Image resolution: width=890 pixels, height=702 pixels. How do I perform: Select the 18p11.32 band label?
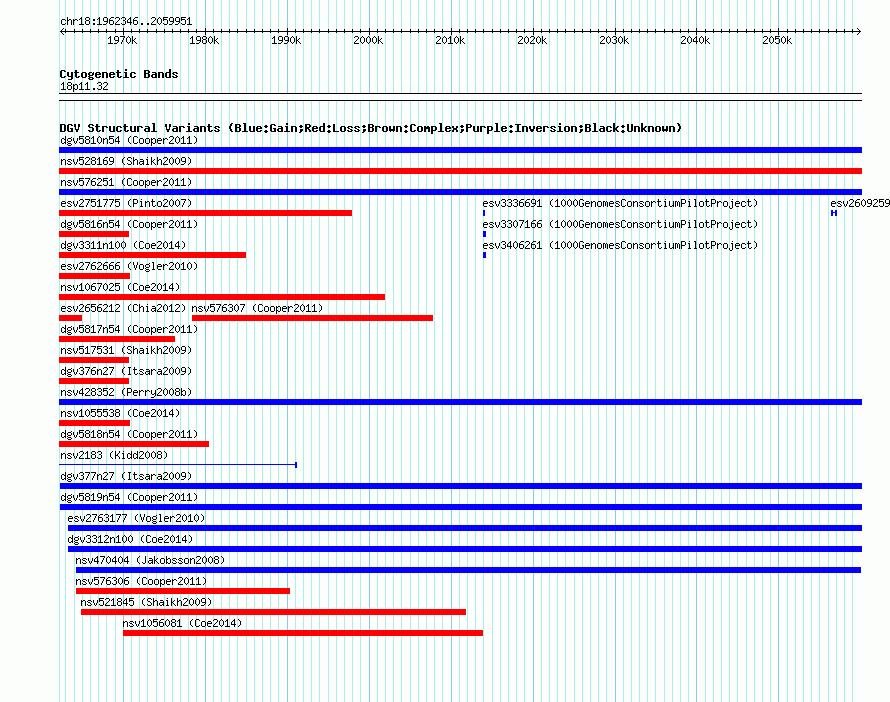(x=84, y=86)
